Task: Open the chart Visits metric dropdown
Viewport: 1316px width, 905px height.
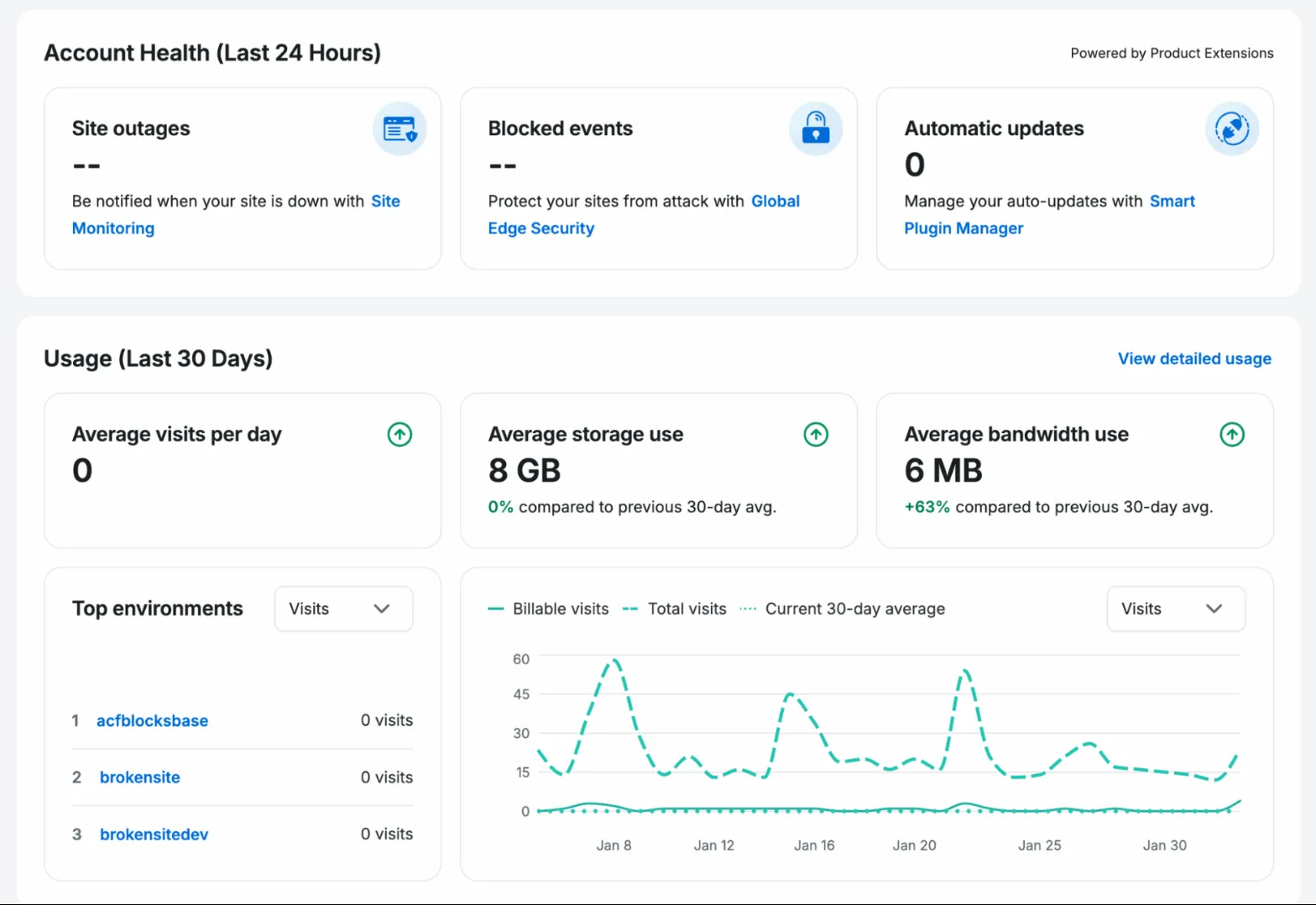Action: click(x=1176, y=609)
